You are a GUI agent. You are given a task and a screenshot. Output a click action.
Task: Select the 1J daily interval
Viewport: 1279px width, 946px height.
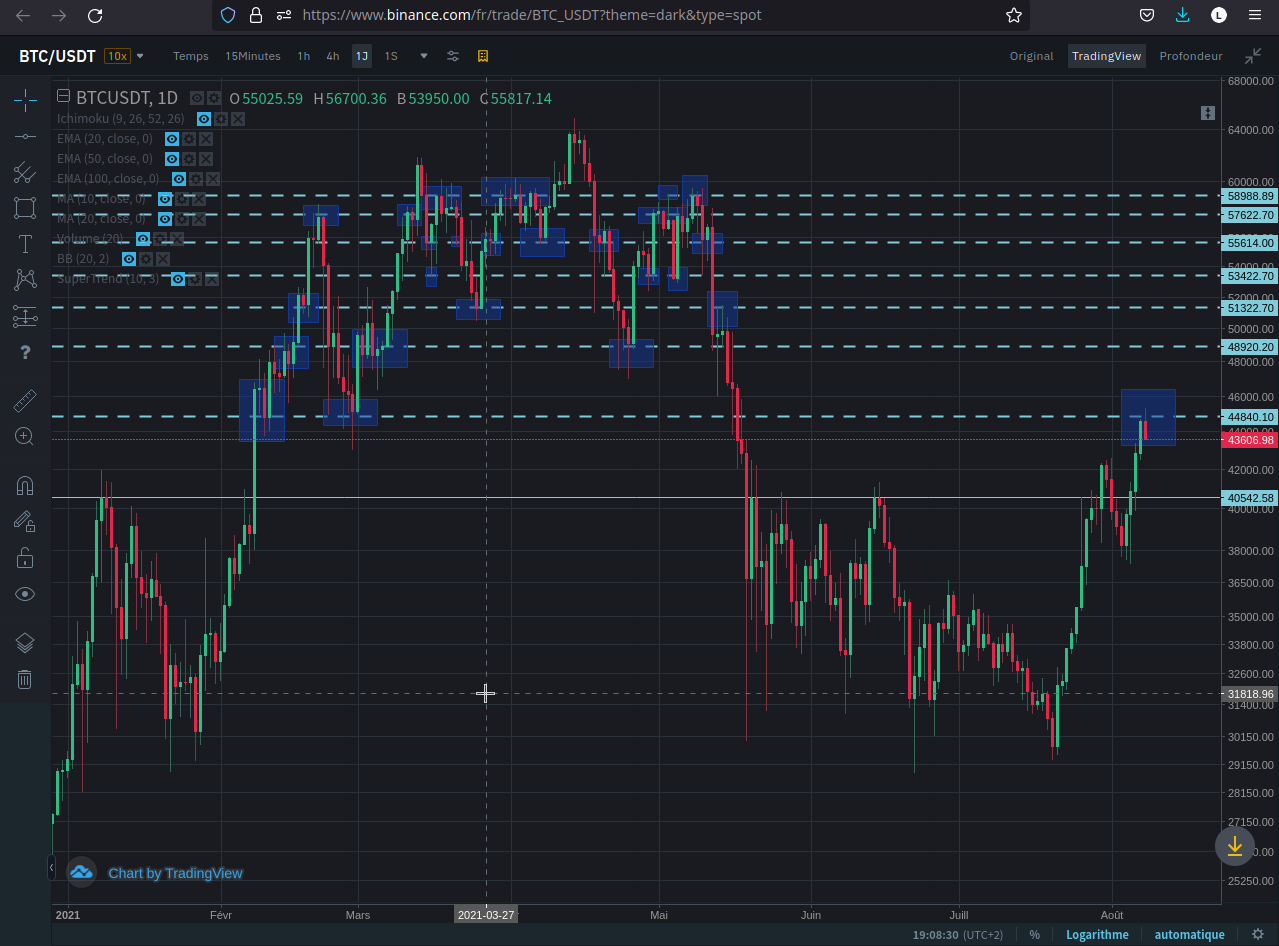(362, 56)
